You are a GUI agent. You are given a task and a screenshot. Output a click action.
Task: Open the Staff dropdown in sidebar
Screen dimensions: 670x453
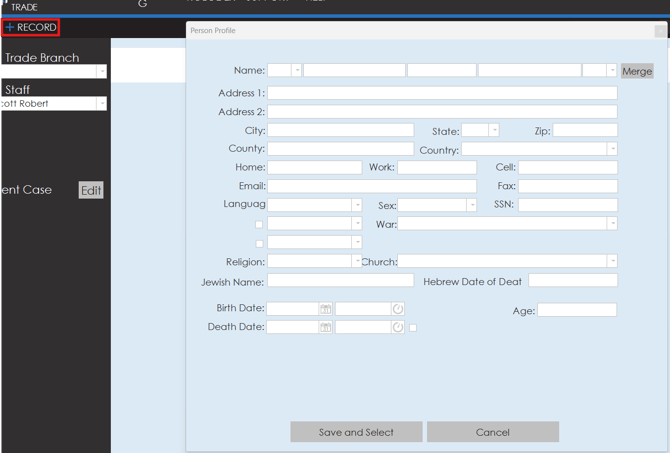click(101, 103)
